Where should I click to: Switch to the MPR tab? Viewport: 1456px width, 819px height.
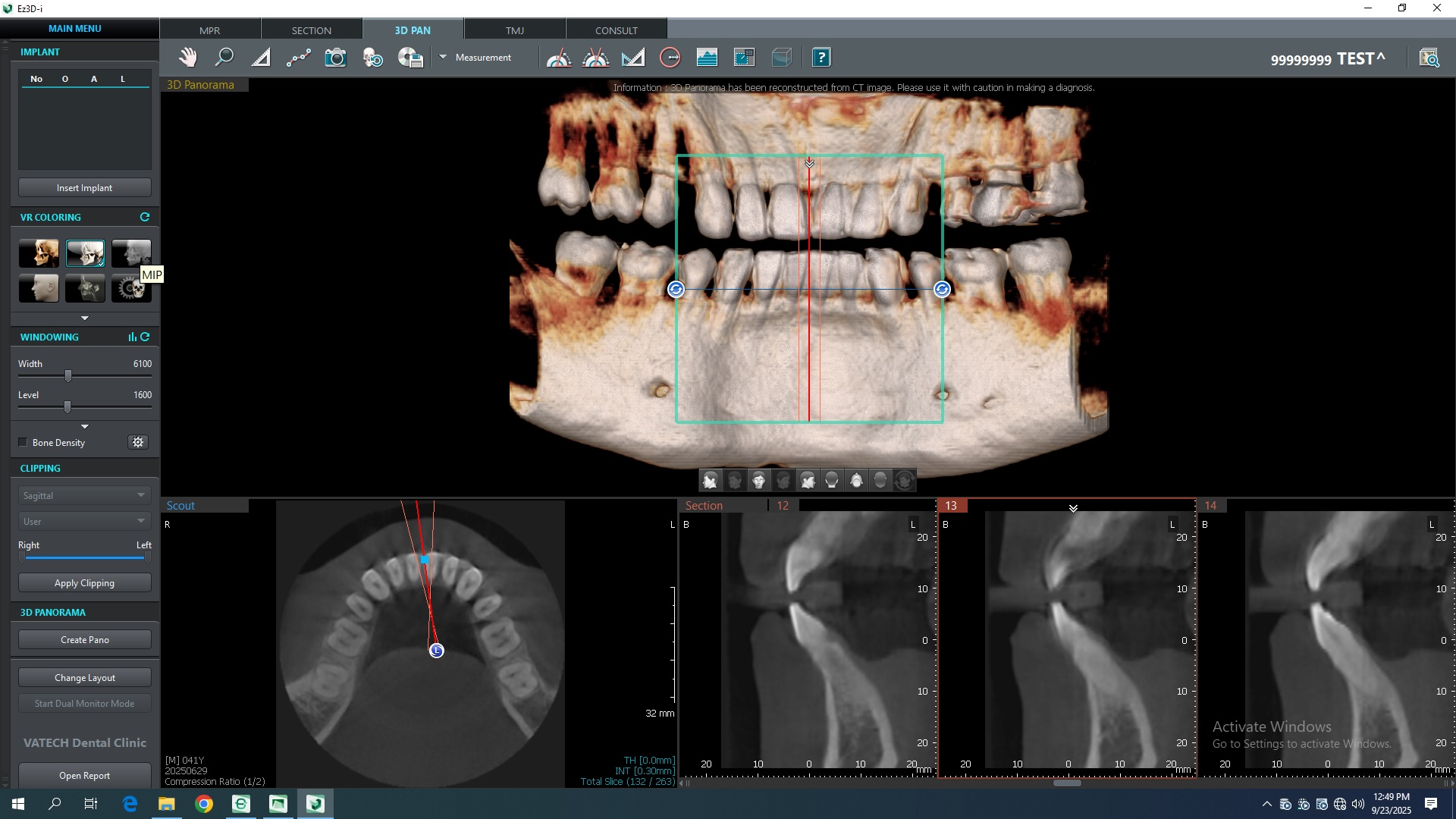tap(209, 30)
